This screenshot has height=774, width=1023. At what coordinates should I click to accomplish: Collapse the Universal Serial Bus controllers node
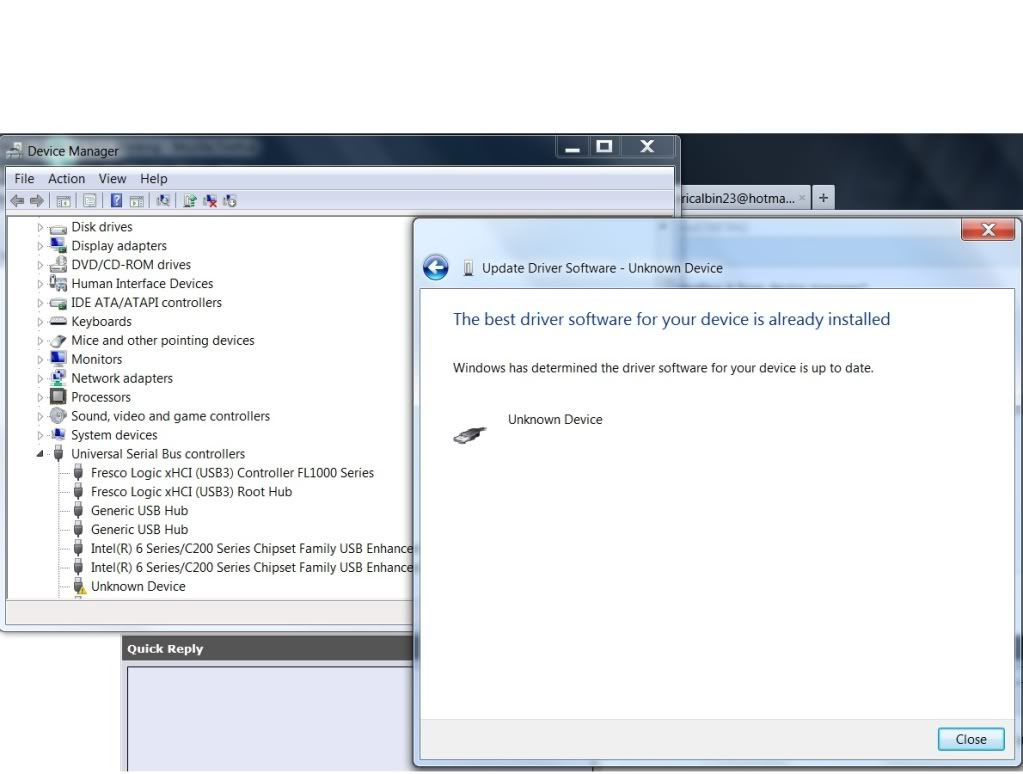coord(40,454)
